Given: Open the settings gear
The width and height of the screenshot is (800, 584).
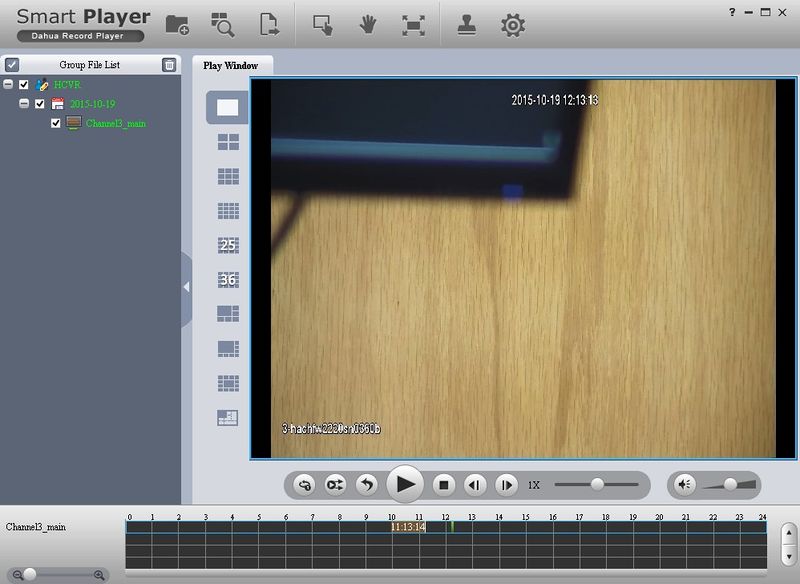Looking at the screenshot, I should tap(513, 24).
